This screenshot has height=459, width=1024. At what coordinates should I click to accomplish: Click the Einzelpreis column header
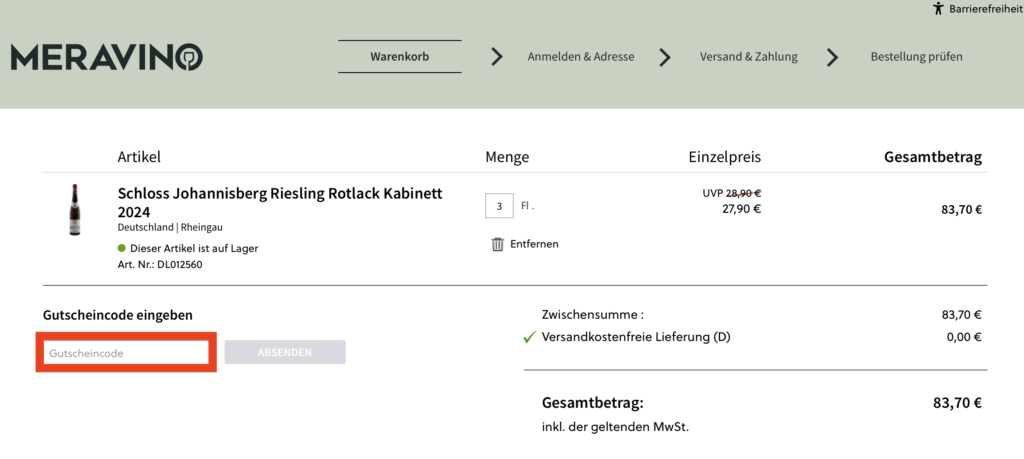[x=725, y=157]
